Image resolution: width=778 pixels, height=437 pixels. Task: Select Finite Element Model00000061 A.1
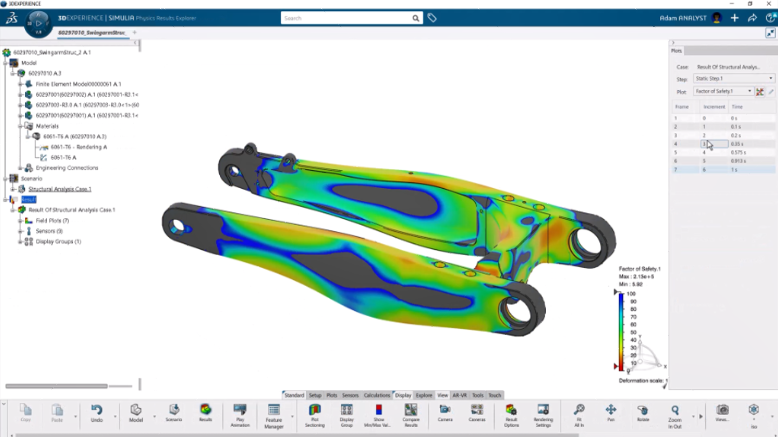coord(78,84)
